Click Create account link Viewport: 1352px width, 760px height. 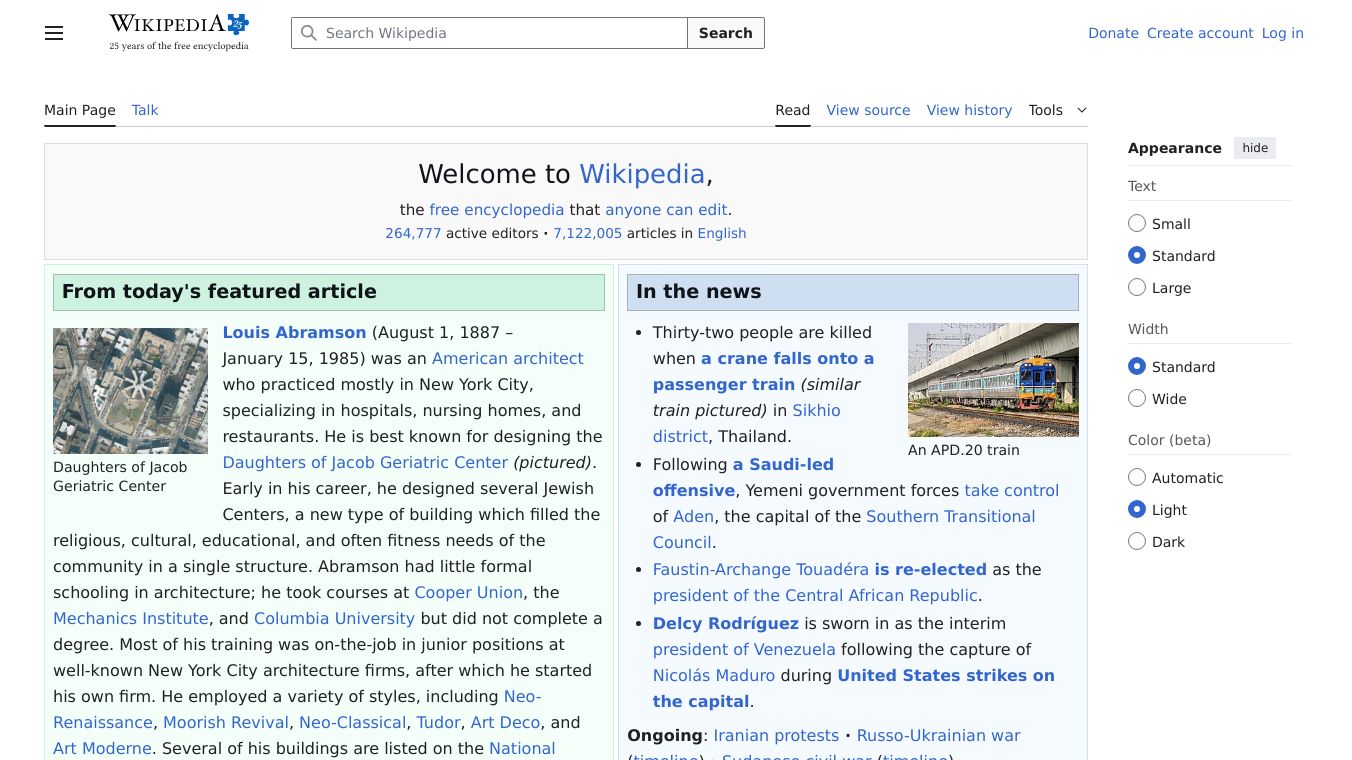coord(1200,33)
